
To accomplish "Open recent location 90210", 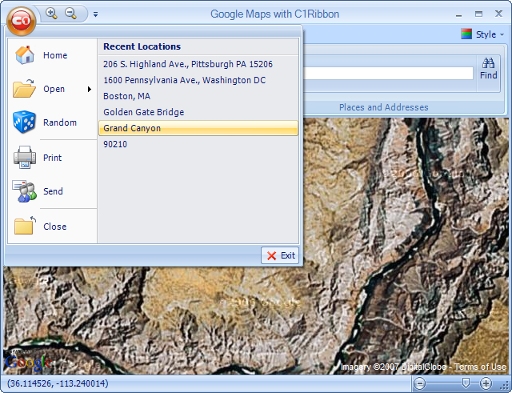I will click(x=198, y=144).
